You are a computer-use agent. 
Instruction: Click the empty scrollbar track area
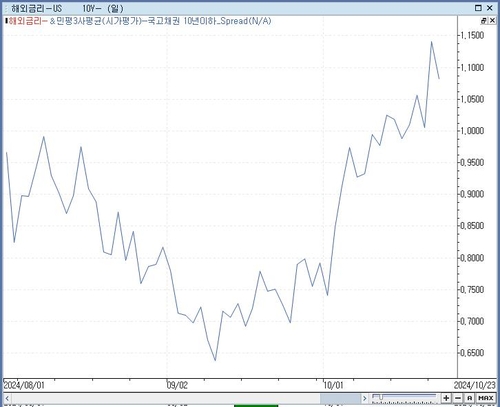pos(166,398)
